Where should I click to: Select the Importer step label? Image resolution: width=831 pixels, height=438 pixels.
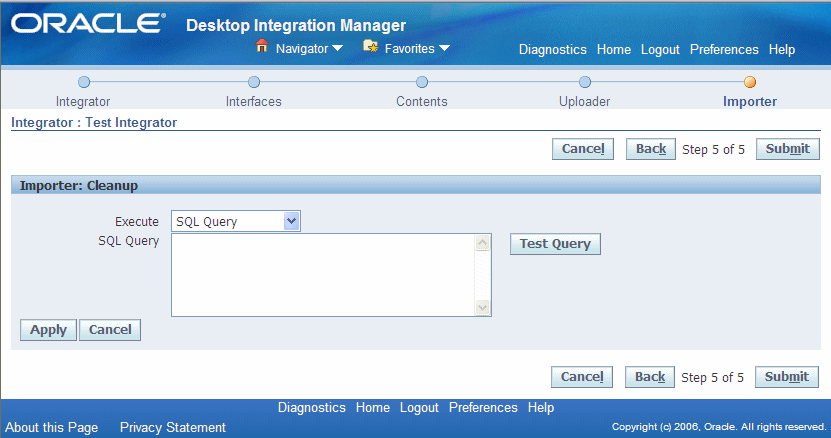pyautogui.click(x=750, y=101)
